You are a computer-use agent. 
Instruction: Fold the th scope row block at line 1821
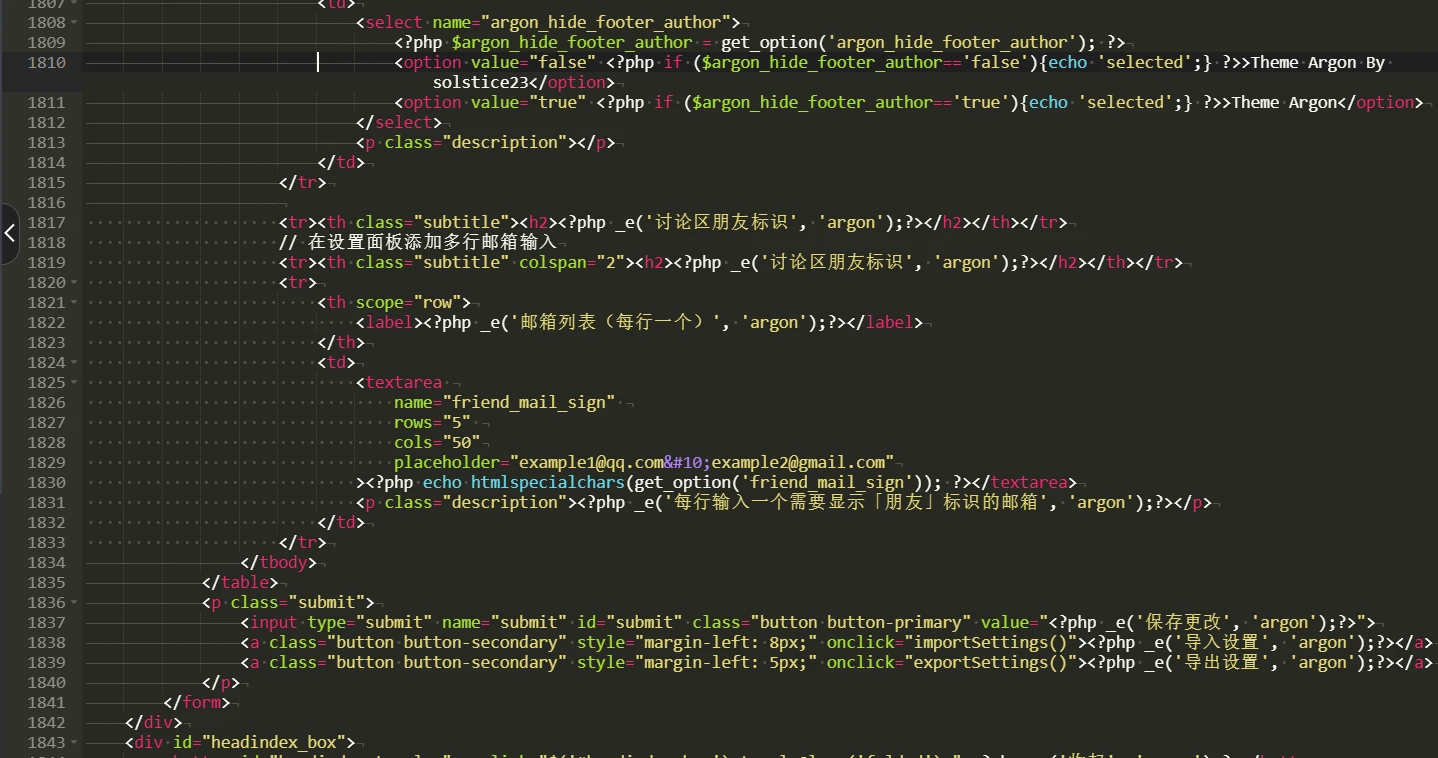click(x=74, y=302)
